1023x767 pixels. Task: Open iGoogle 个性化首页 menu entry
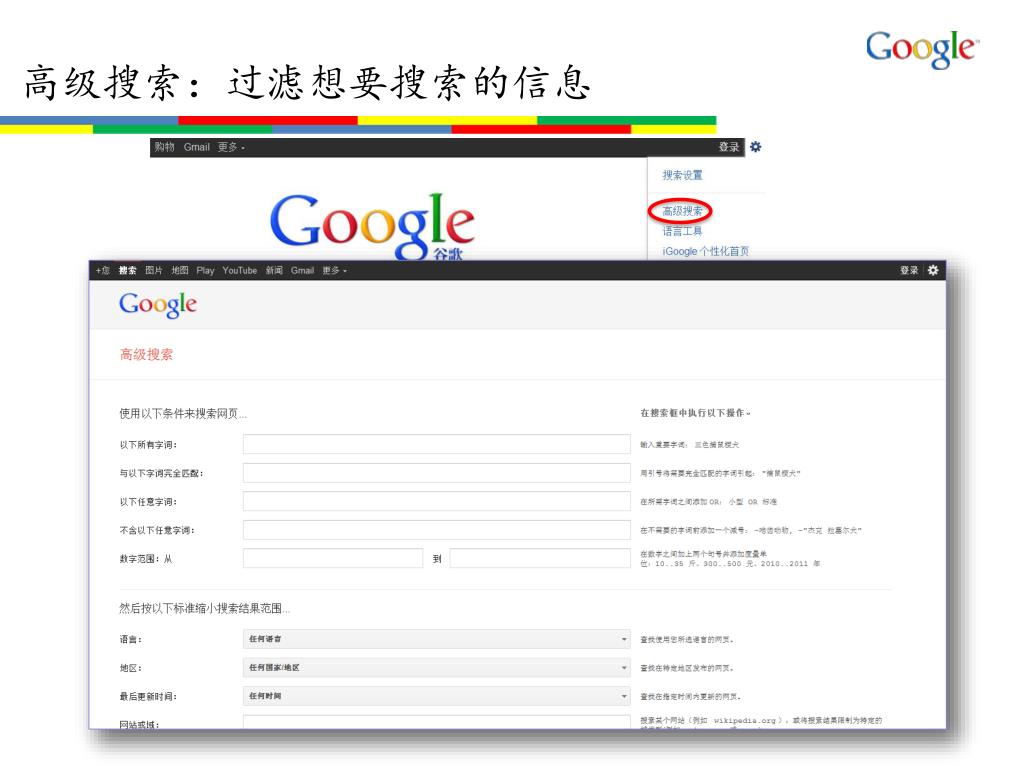(705, 251)
